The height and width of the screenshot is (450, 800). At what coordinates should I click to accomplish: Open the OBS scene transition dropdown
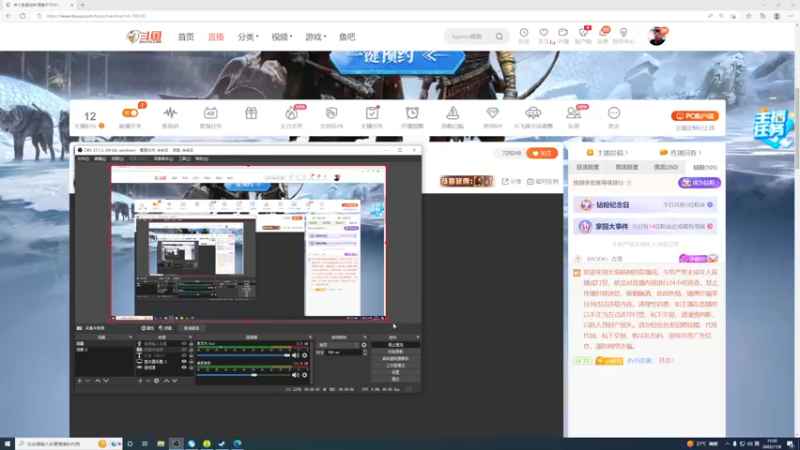pos(337,345)
